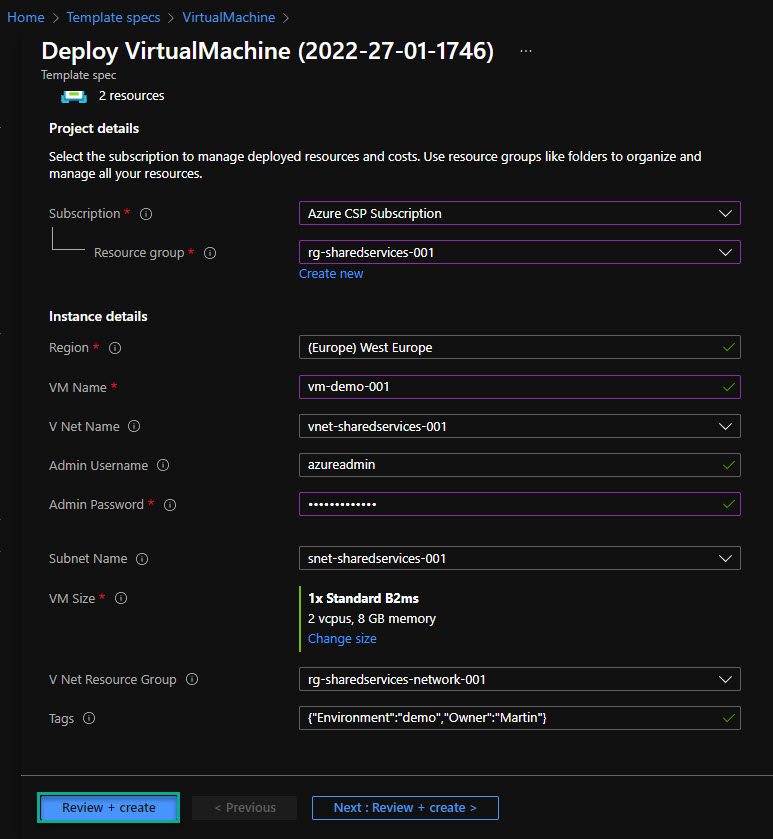Screen dimensions: 773x839
Task: Click the 'Project details' heading
Action: tap(94, 129)
